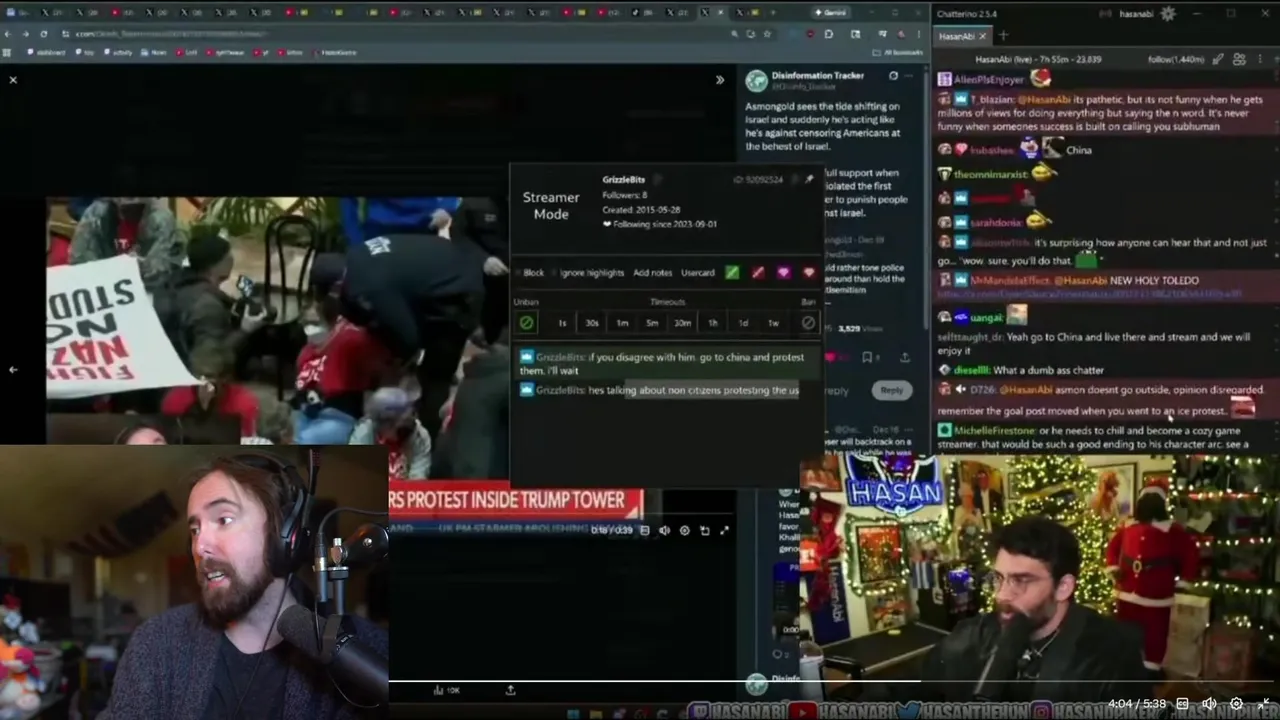Bookmark the Disinformation Tracker tweet
The width and height of the screenshot is (1280, 720).
[x=866, y=357]
